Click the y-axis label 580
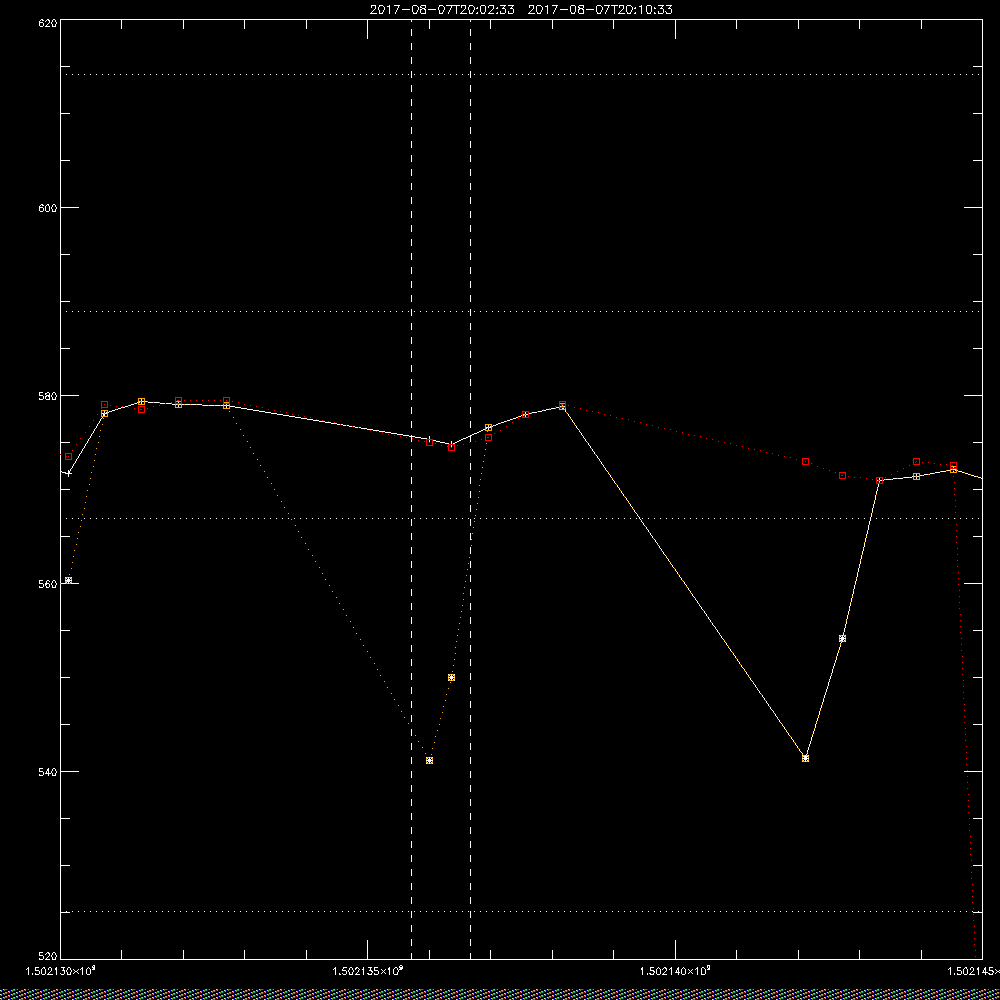 [x=48, y=396]
